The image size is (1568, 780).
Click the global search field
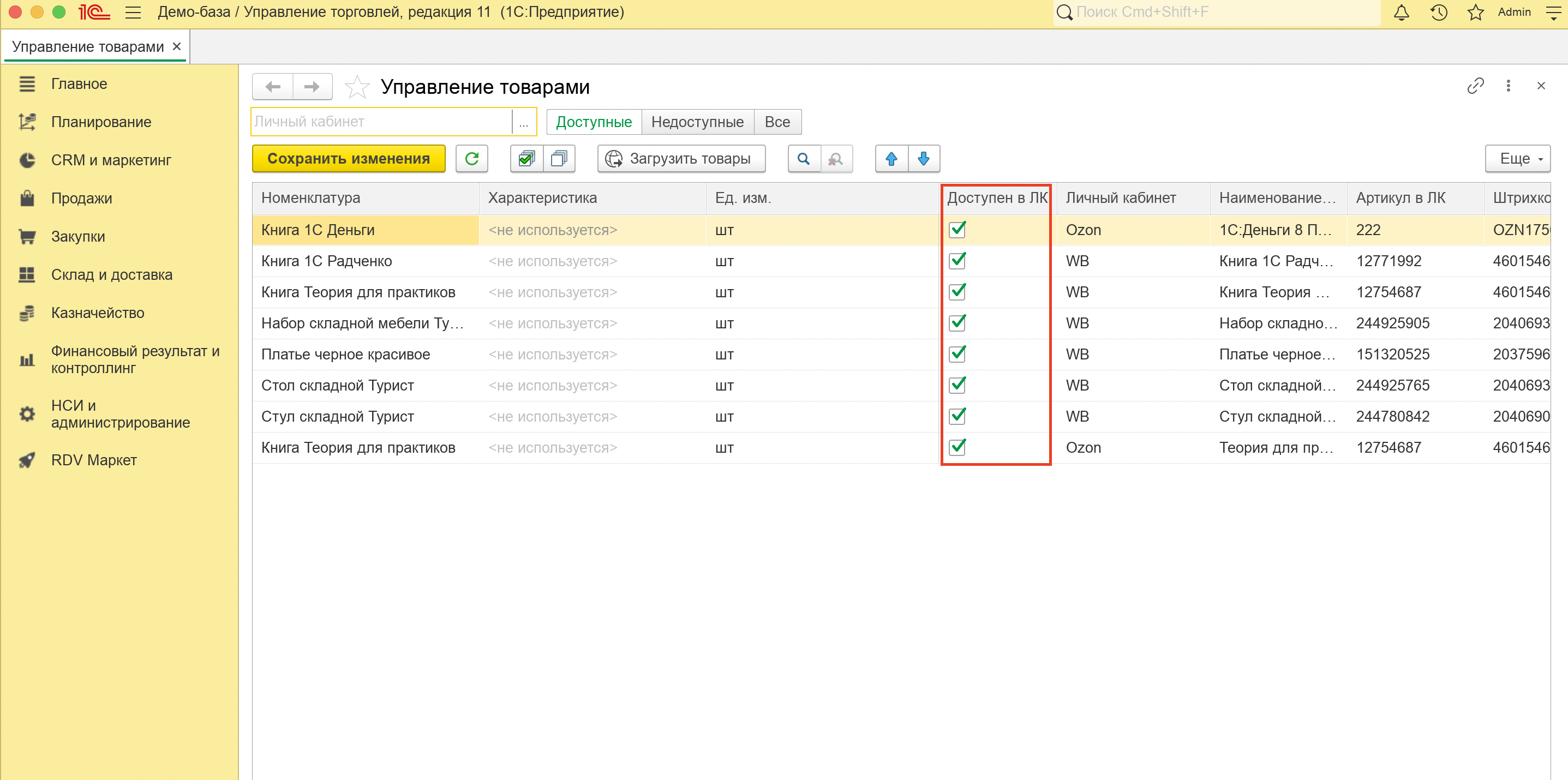click(x=1217, y=12)
